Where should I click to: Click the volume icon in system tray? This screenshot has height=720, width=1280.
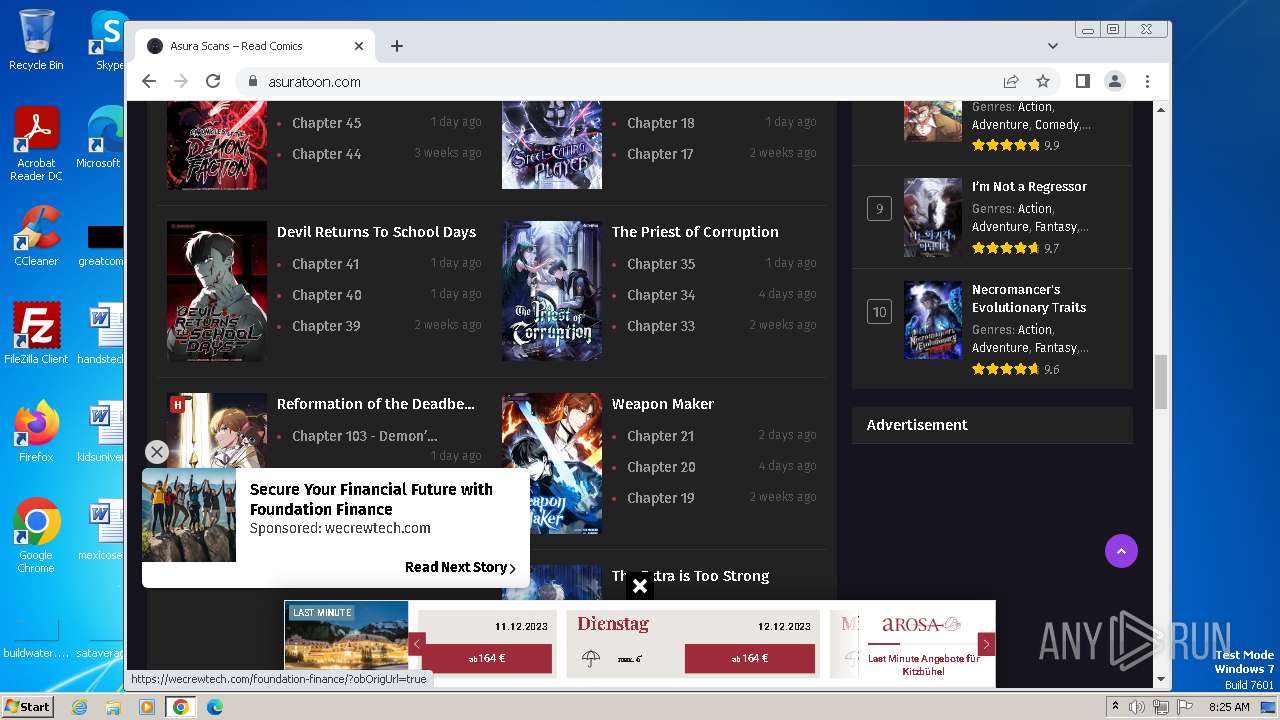(1137, 707)
